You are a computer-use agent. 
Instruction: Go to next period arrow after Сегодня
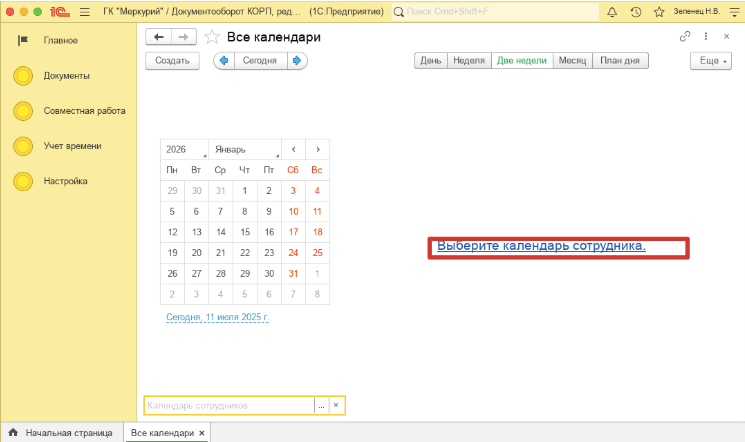[296, 60]
